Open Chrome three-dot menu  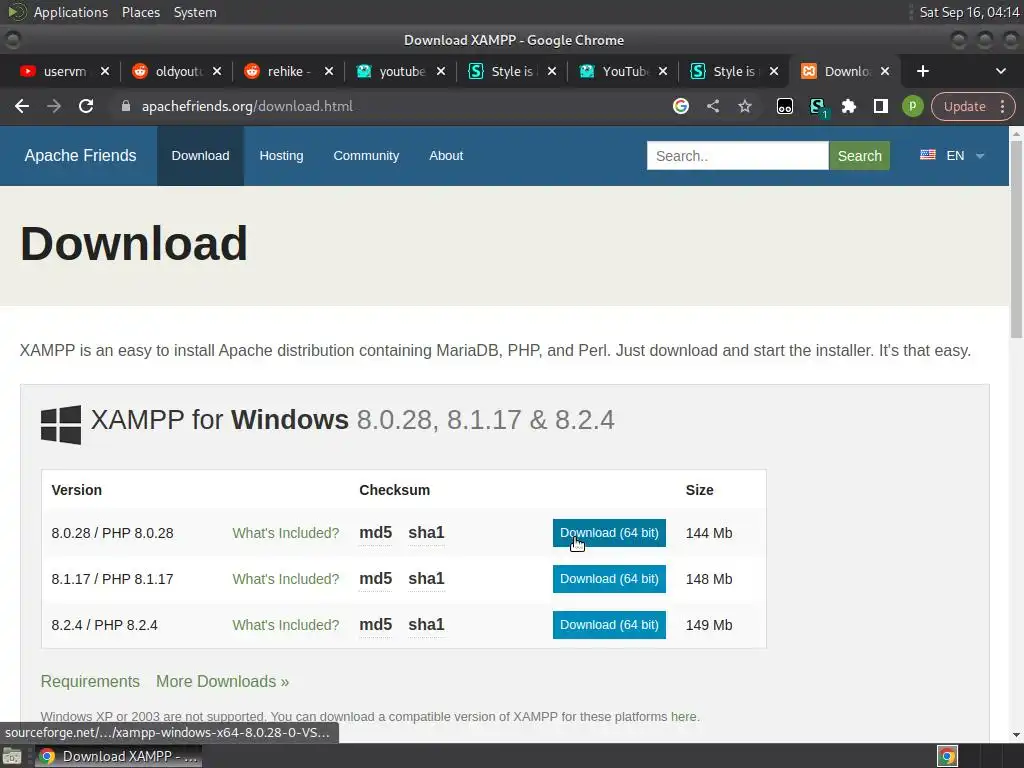1003,106
